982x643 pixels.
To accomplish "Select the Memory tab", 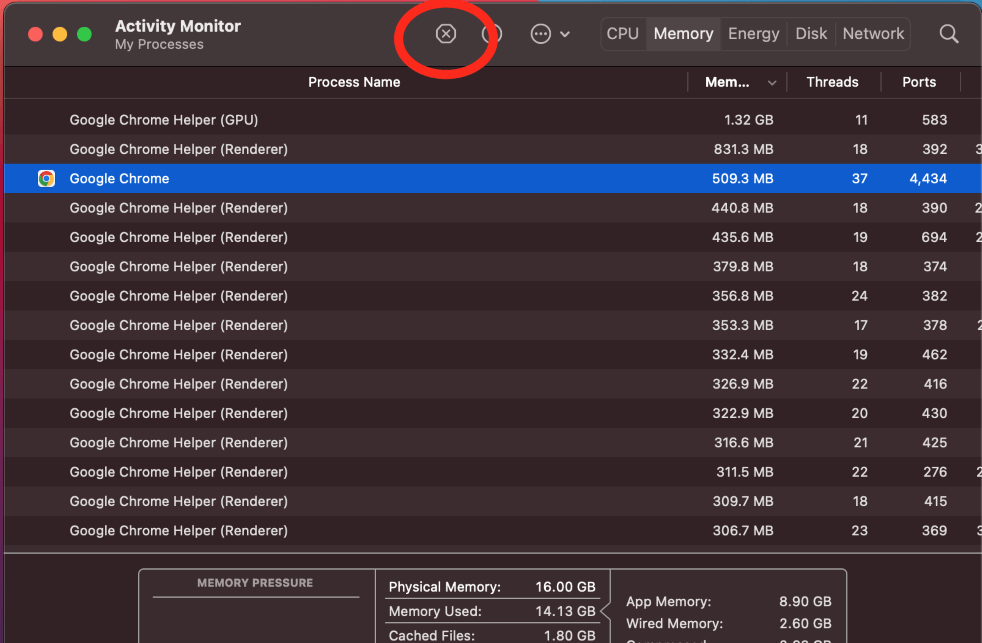I will coord(683,34).
